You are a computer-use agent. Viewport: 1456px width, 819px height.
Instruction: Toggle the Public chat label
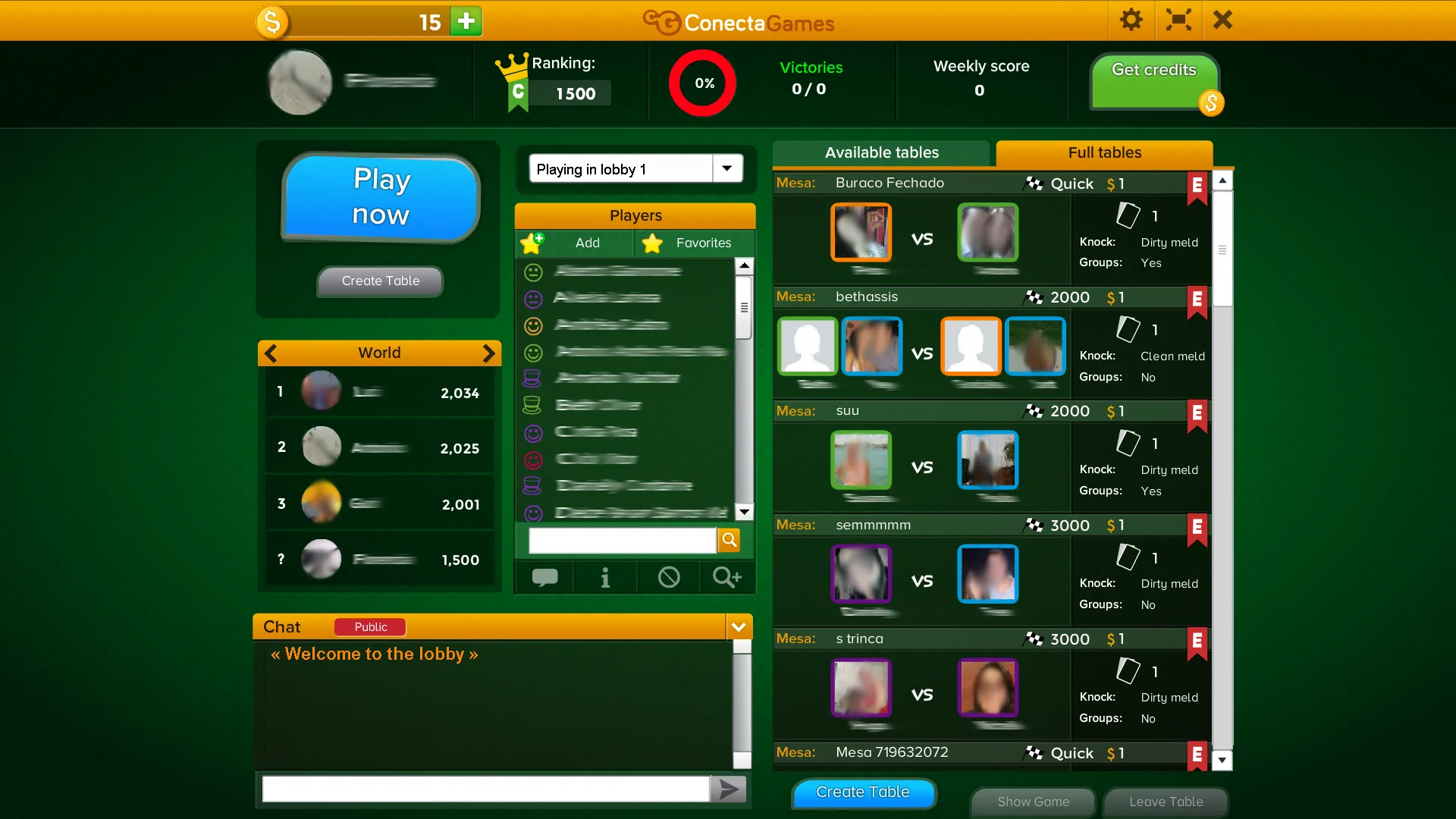pos(370,626)
